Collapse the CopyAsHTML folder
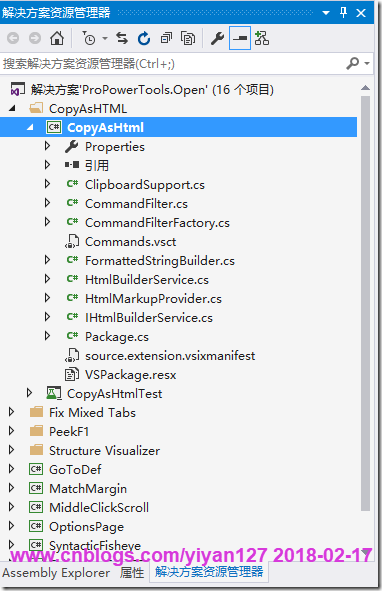The width and height of the screenshot is (382, 591). coord(12,109)
